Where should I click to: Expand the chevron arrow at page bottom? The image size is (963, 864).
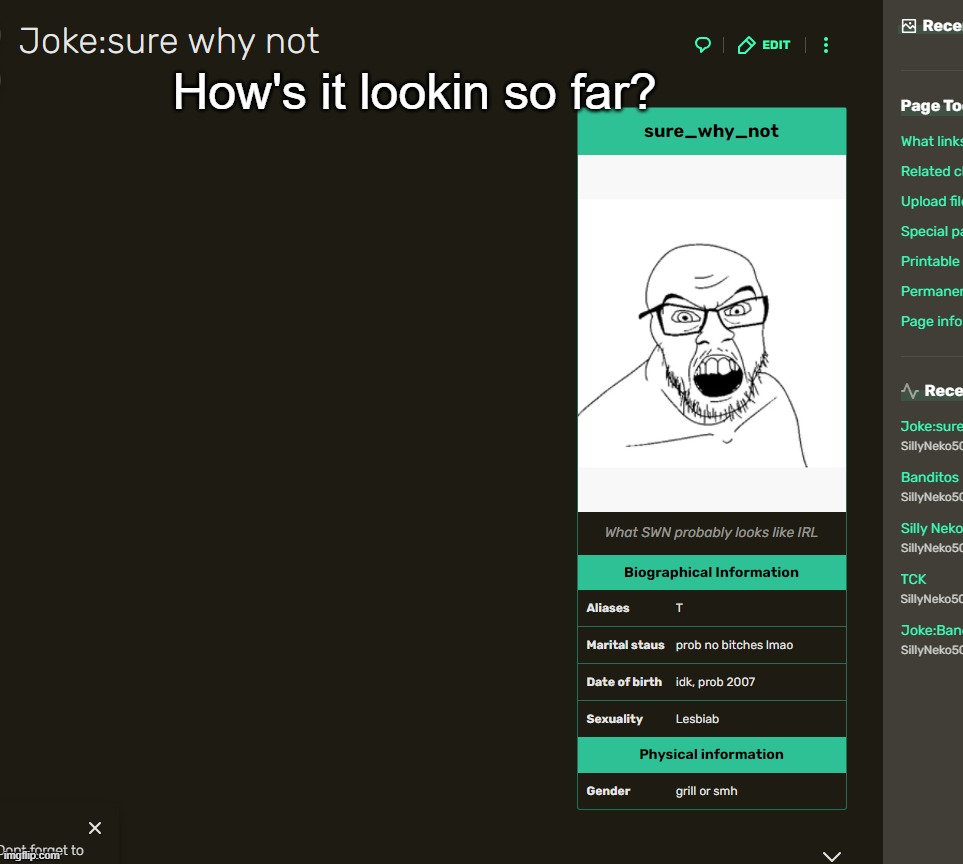click(832, 856)
